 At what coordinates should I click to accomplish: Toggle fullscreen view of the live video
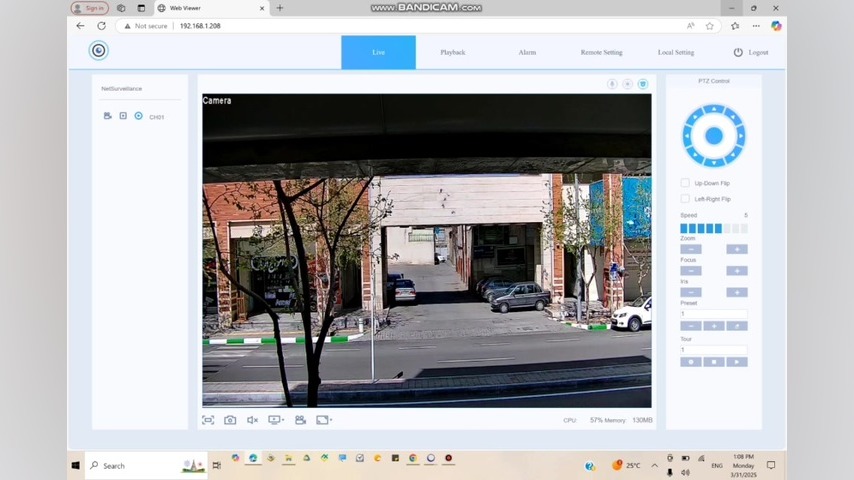tap(208, 420)
